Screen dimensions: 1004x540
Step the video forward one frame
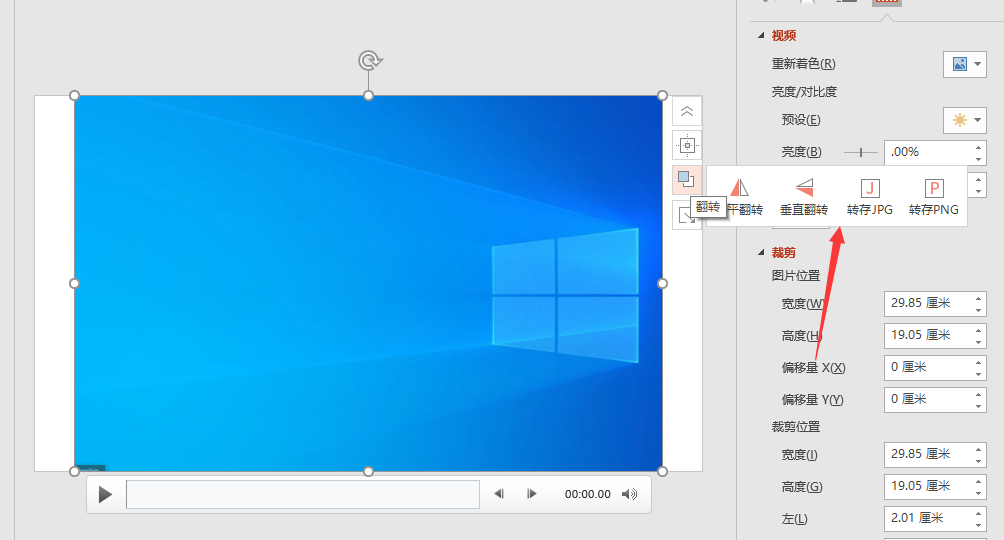(531, 494)
